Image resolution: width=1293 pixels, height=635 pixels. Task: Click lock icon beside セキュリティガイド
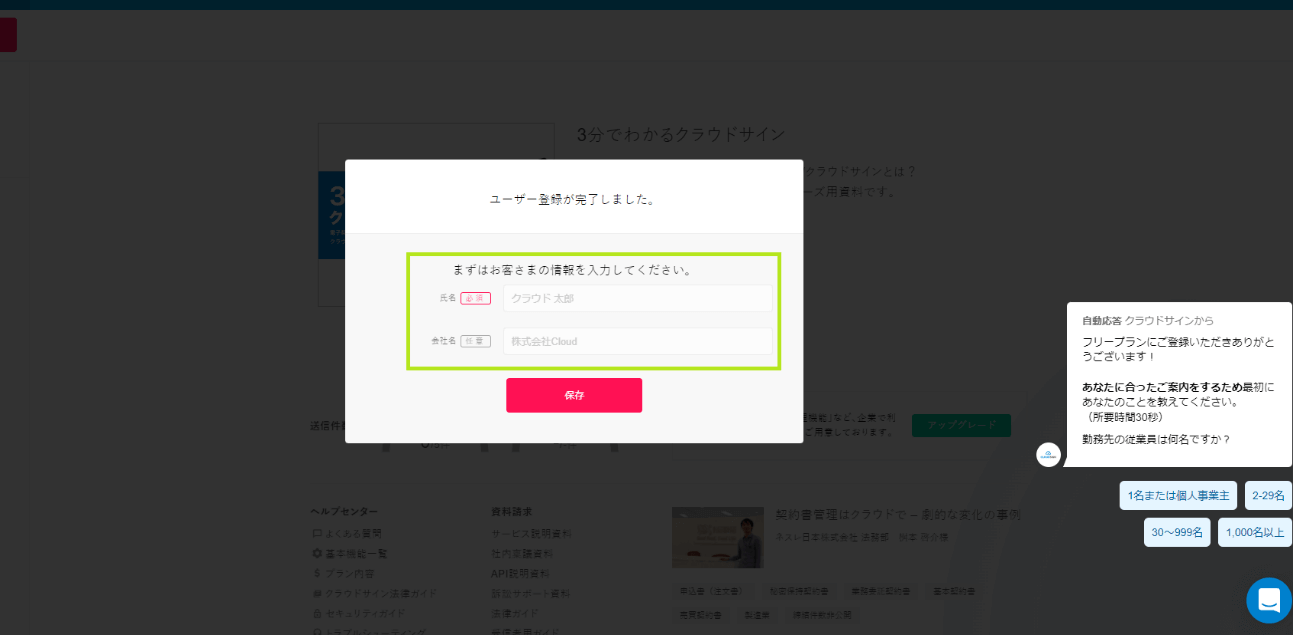(x=317, y=613)
